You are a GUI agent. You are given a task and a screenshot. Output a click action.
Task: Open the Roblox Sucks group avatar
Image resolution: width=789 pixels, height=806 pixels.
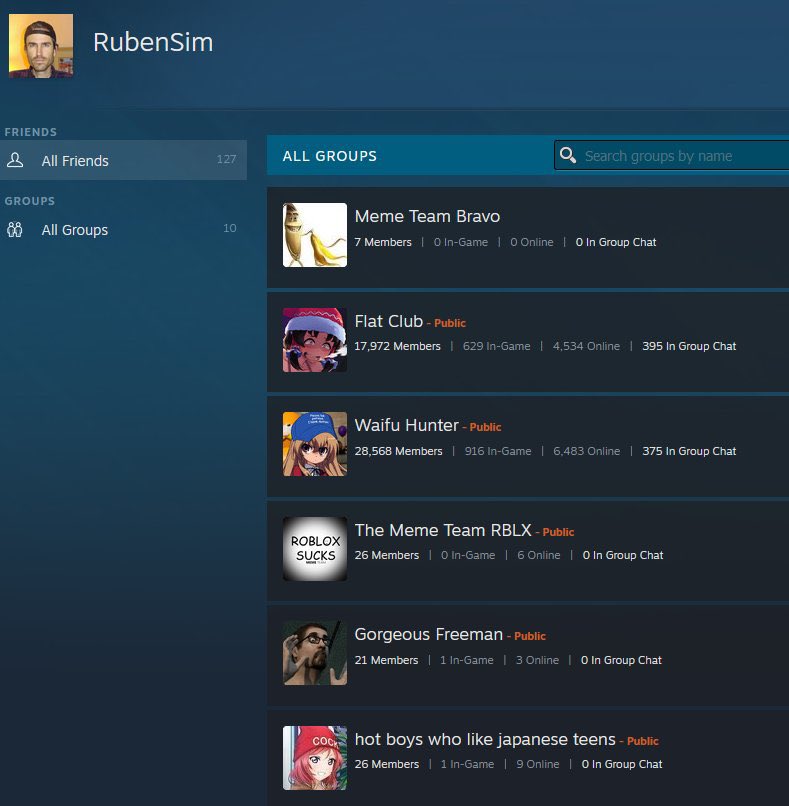[315, 549]
